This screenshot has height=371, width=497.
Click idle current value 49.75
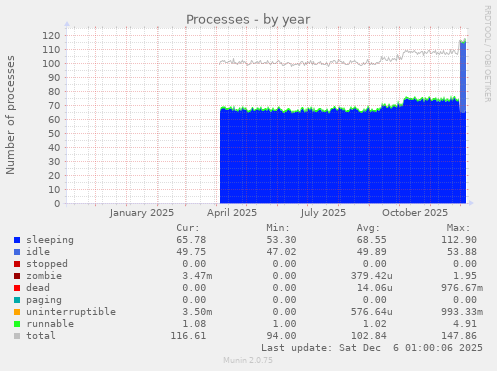(x=191, y=252)
